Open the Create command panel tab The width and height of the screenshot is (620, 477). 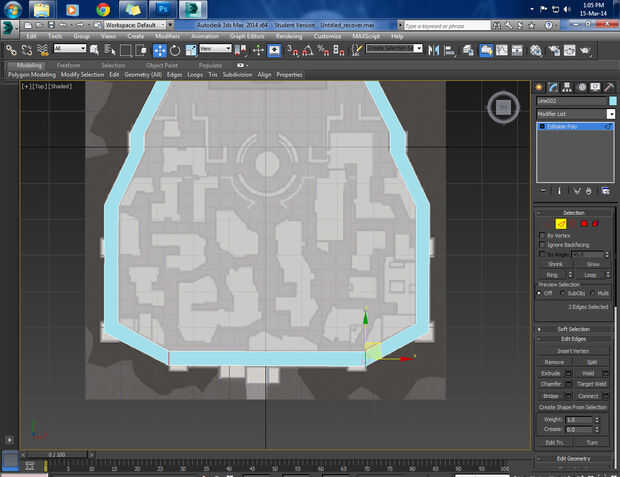click(539, 87)
